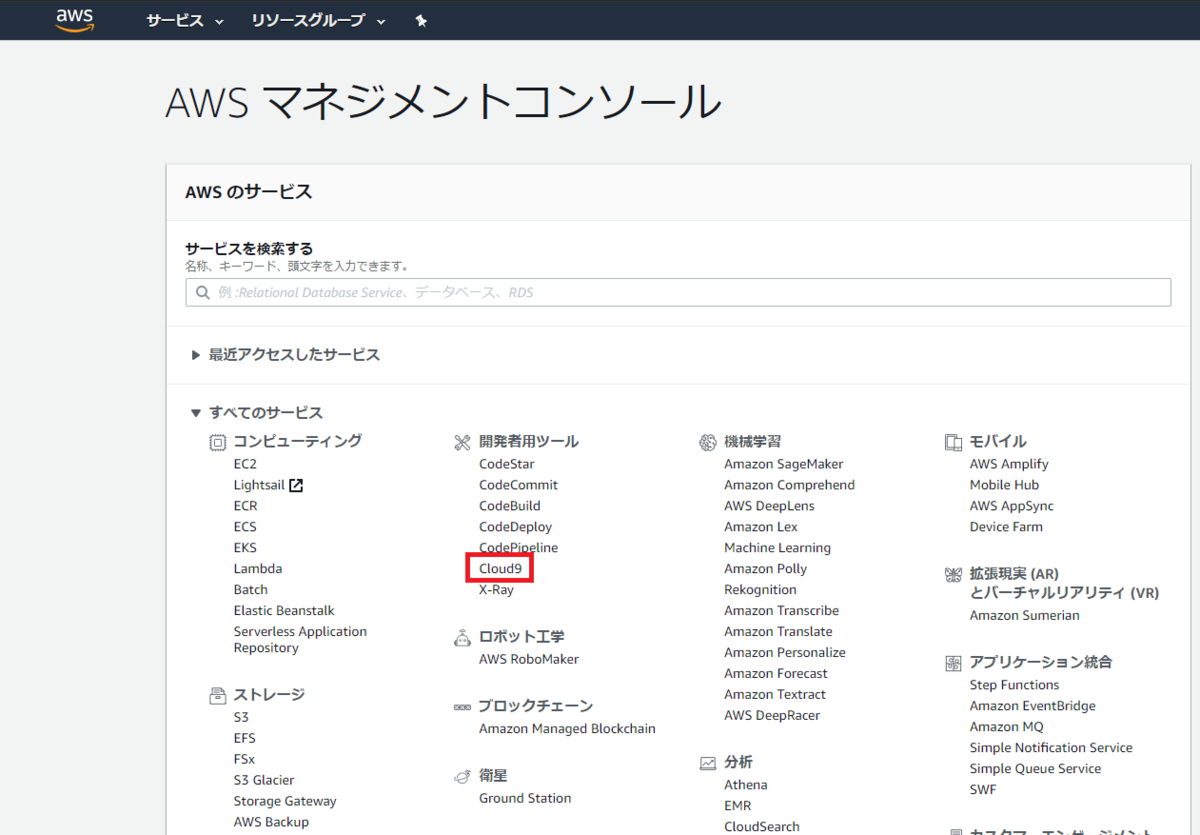Open Mobile Hub
Viewport: 1200px width, 835px height.
[1004, 485]
